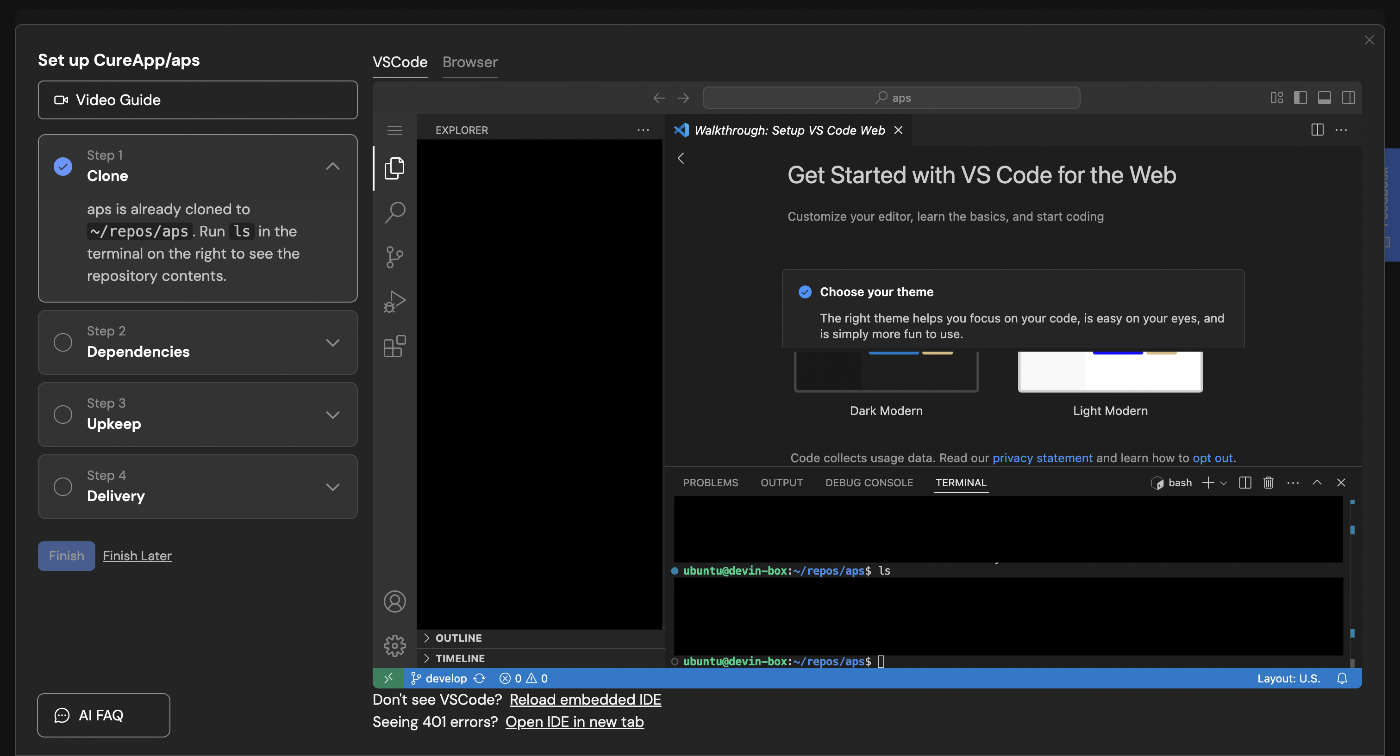Open Customize Layout icon

tap(1277, 98)
